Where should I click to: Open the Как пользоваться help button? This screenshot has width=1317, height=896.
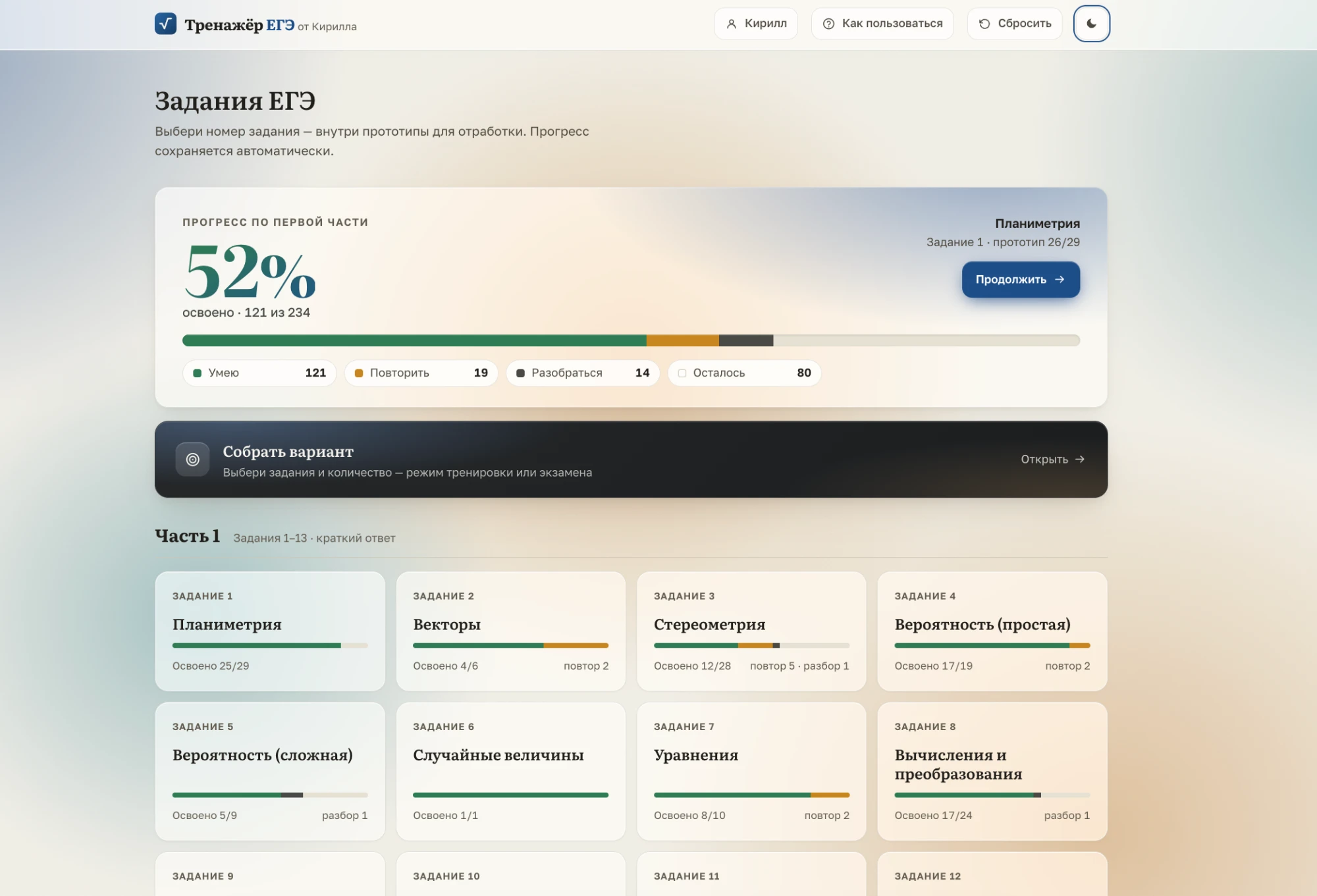[x=882, y=24]
